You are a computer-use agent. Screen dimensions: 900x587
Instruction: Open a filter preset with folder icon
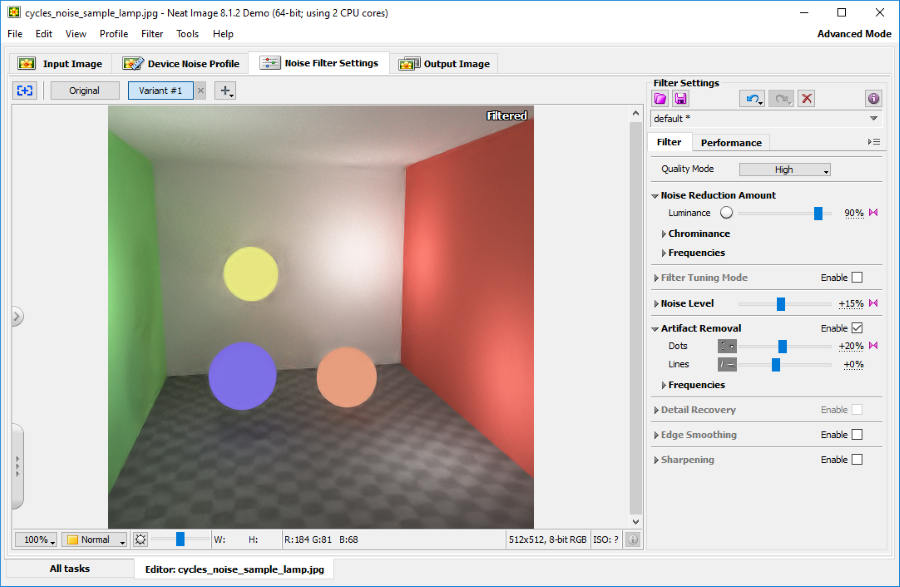click(x=660, y=99)
